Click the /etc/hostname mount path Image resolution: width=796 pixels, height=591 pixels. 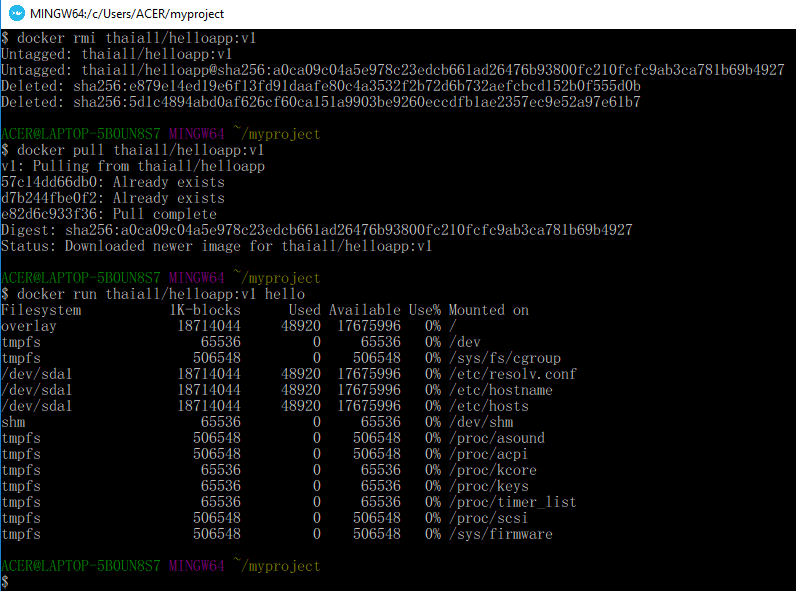coord(500,390)
